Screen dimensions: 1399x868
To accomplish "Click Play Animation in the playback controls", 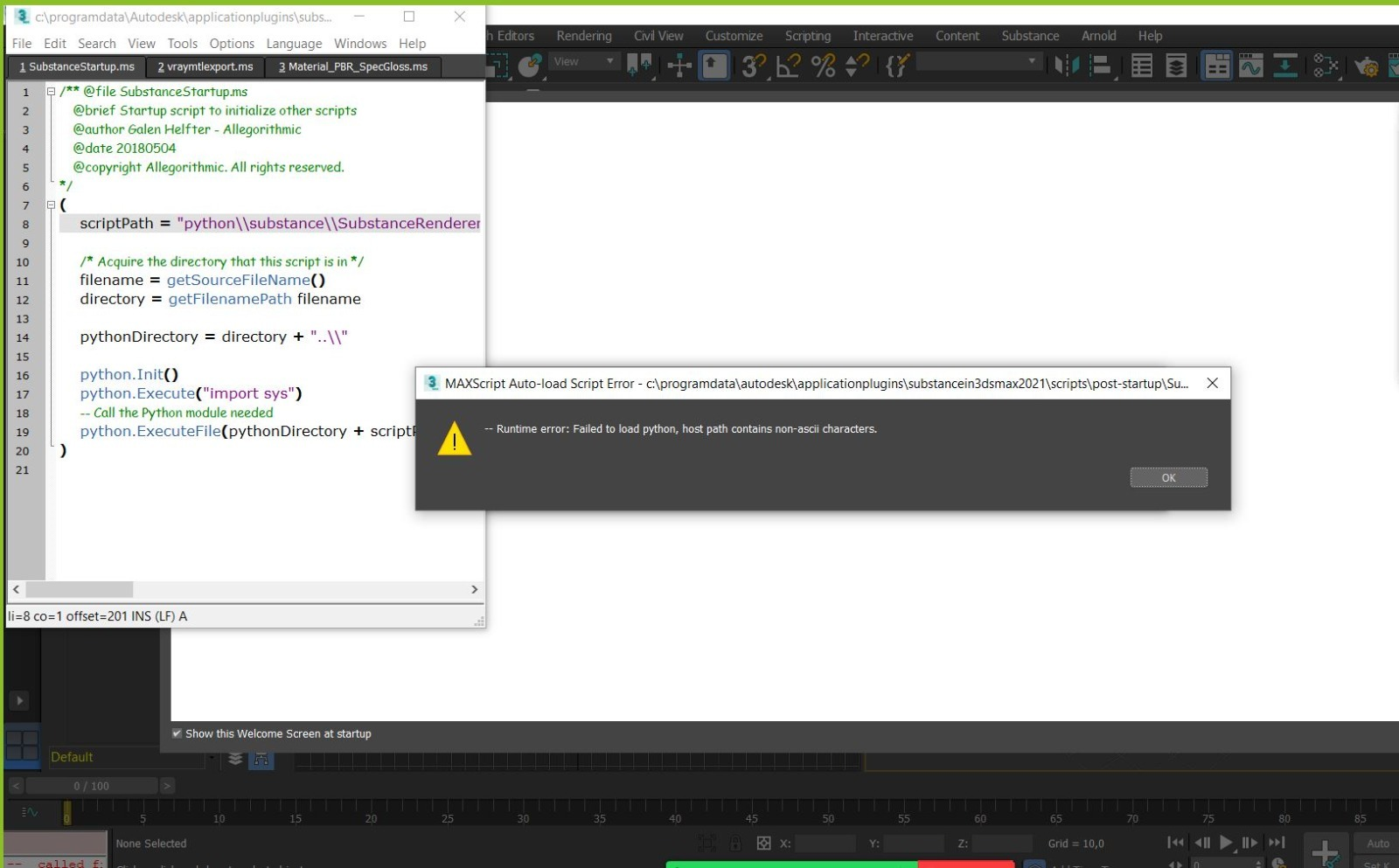I will click(1227, 843).
